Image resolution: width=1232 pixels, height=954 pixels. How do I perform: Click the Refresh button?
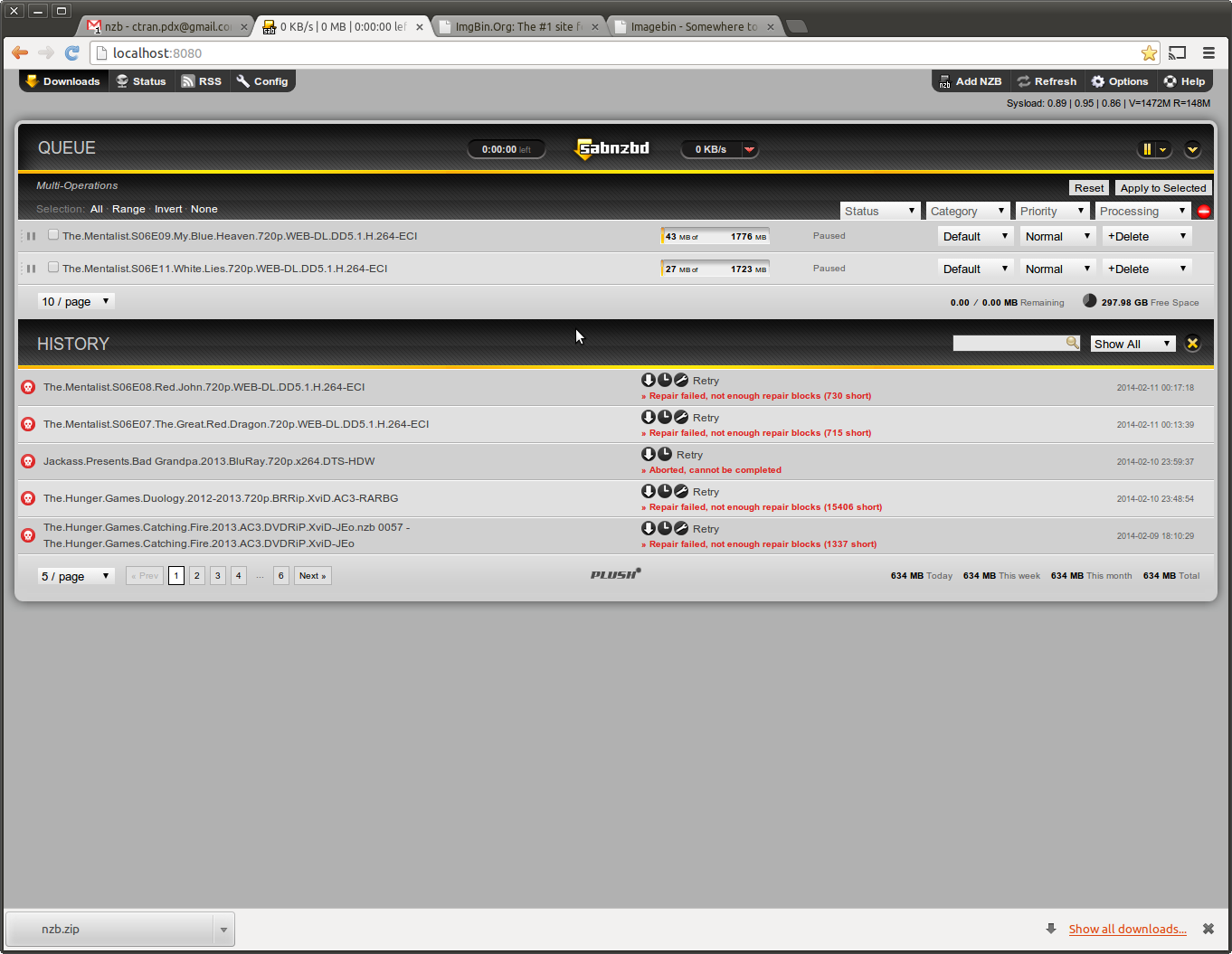(x=1047, y=81)
